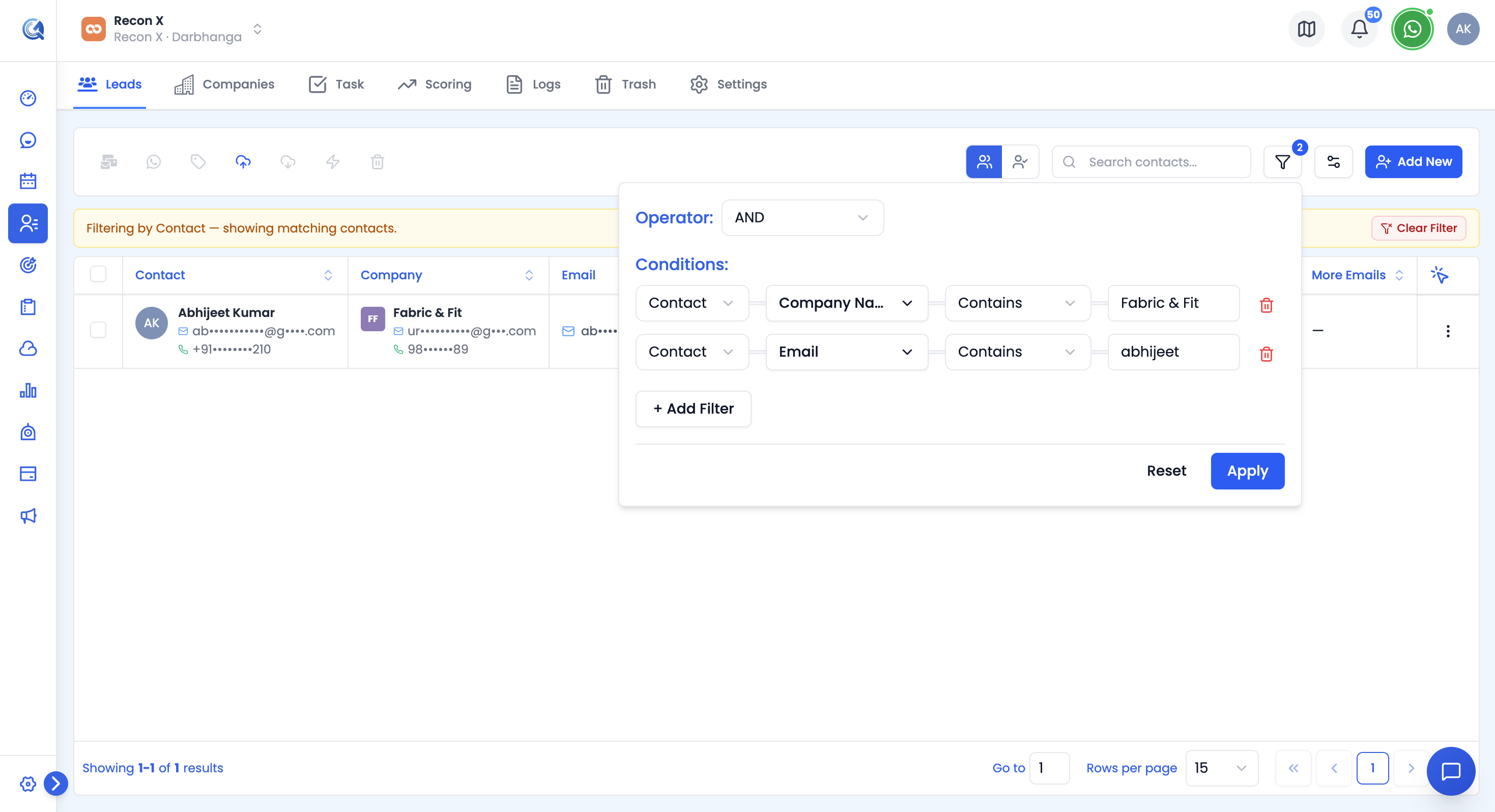Open the three-dot row menu for Abhijeet Kumar

click(1448, 331)
